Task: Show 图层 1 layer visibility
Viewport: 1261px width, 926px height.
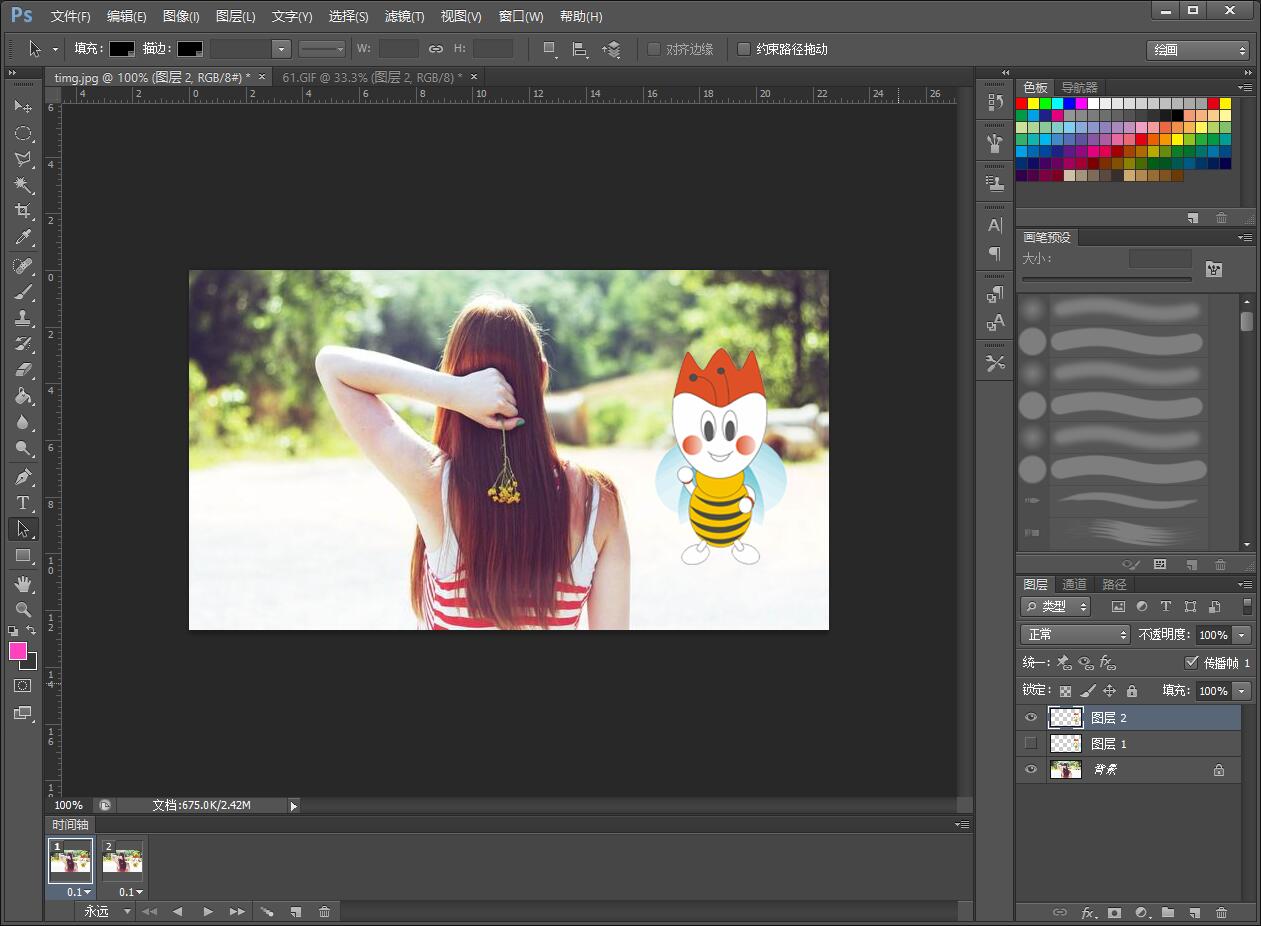Action: tap(1031, 743)
